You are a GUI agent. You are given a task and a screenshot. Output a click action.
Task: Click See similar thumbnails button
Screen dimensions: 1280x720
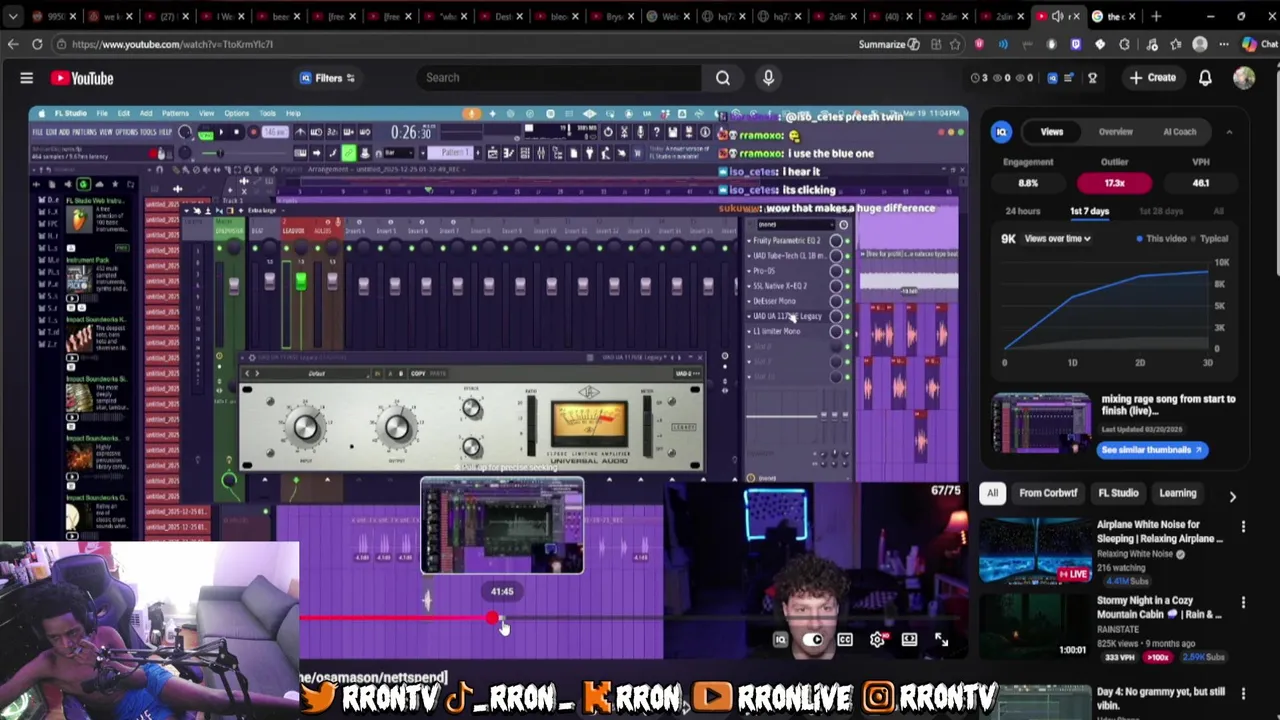(x=1151, y=450)
